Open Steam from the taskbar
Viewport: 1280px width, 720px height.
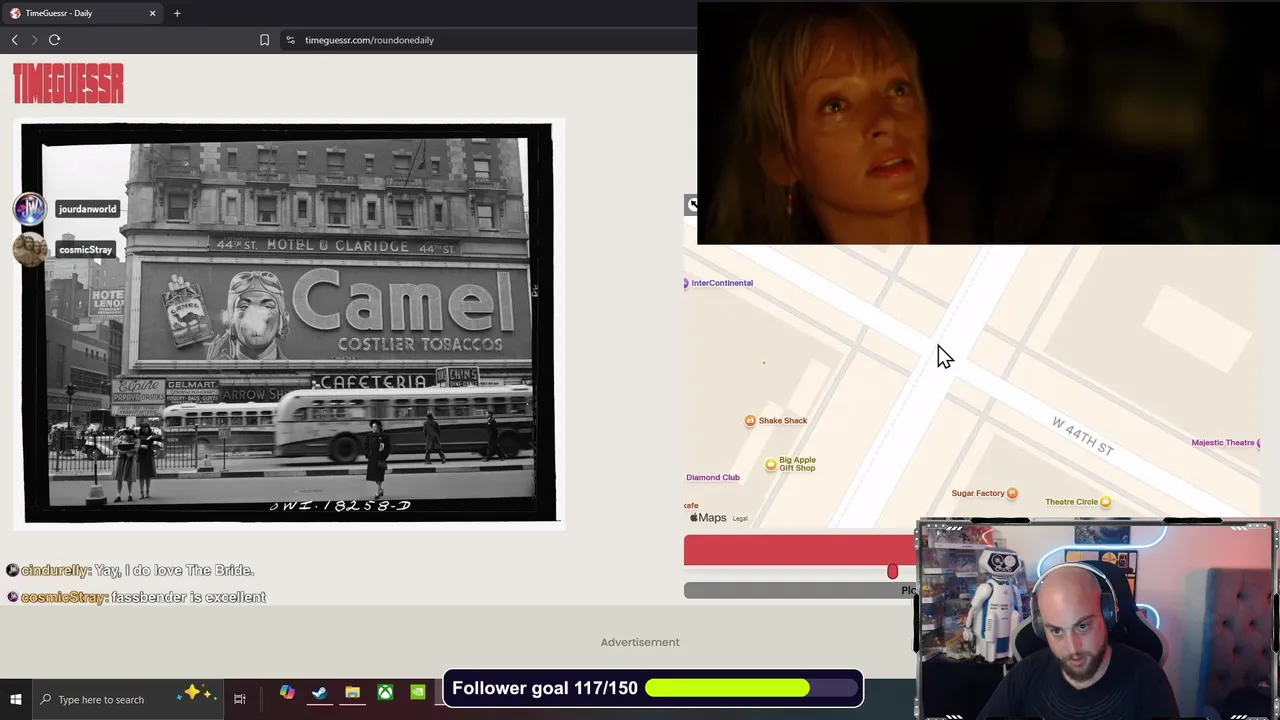(319, 692)
